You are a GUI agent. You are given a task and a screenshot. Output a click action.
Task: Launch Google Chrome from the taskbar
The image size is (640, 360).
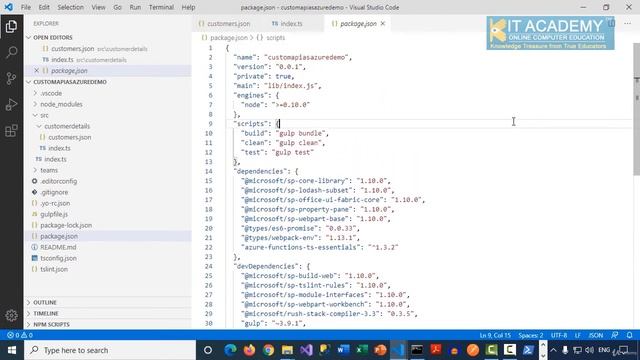coord(268,350)
